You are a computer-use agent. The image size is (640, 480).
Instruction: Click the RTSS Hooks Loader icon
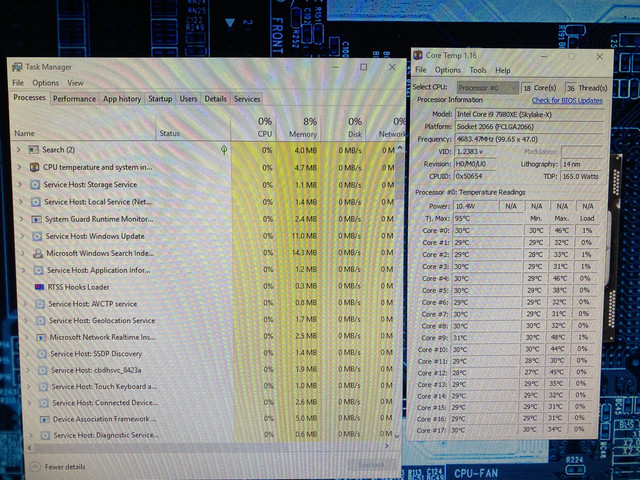(39, 287)
